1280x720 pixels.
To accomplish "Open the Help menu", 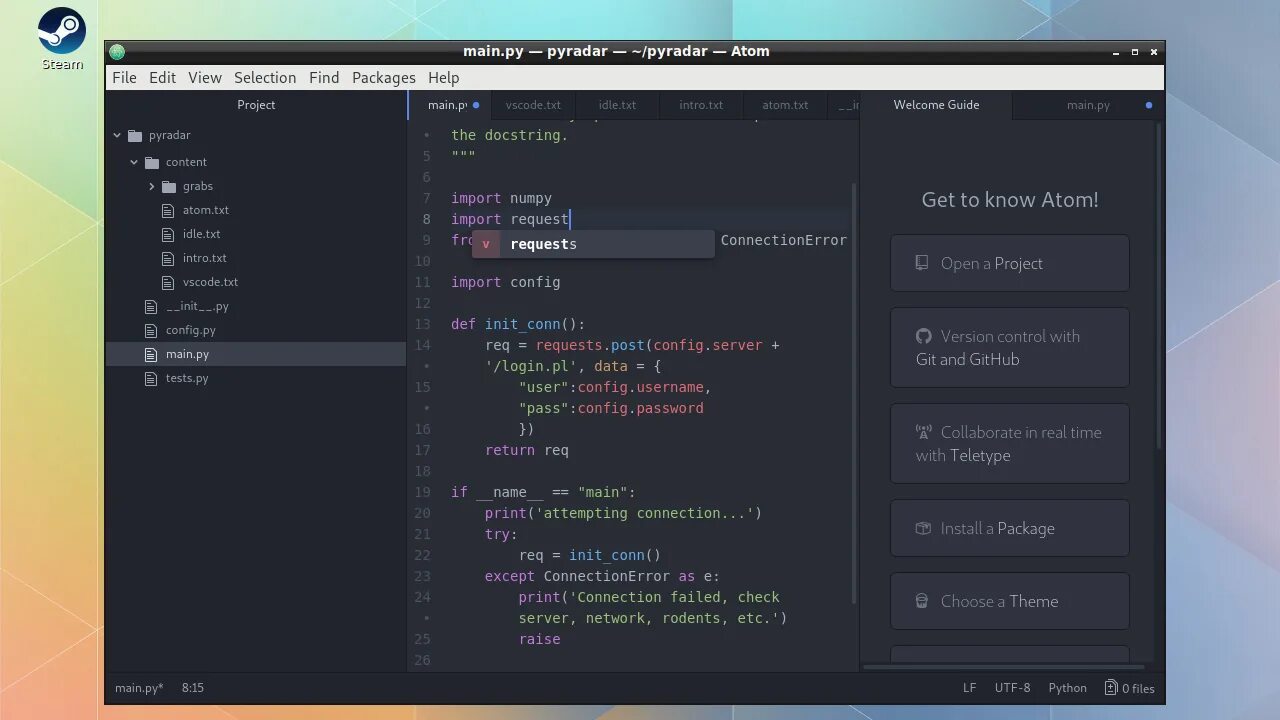I will coord(443,77).
